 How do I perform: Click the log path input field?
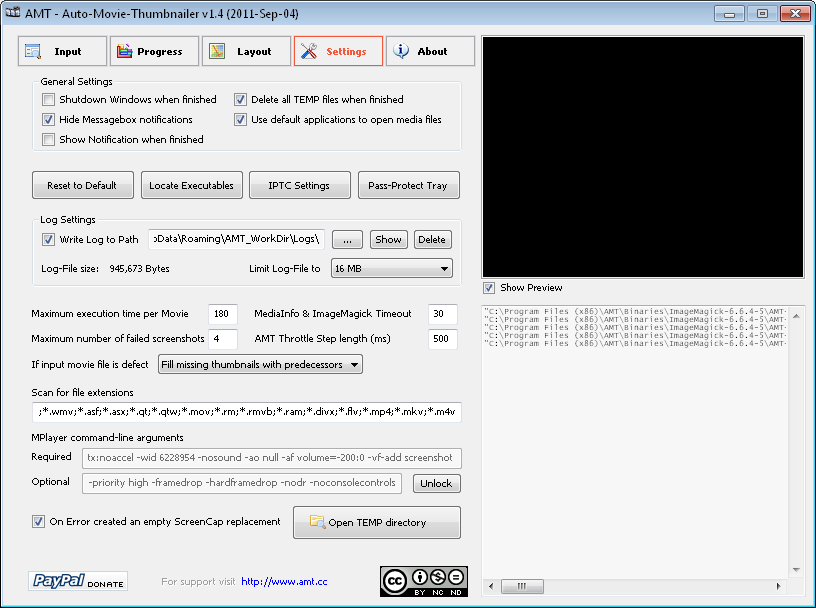(237, 239)
